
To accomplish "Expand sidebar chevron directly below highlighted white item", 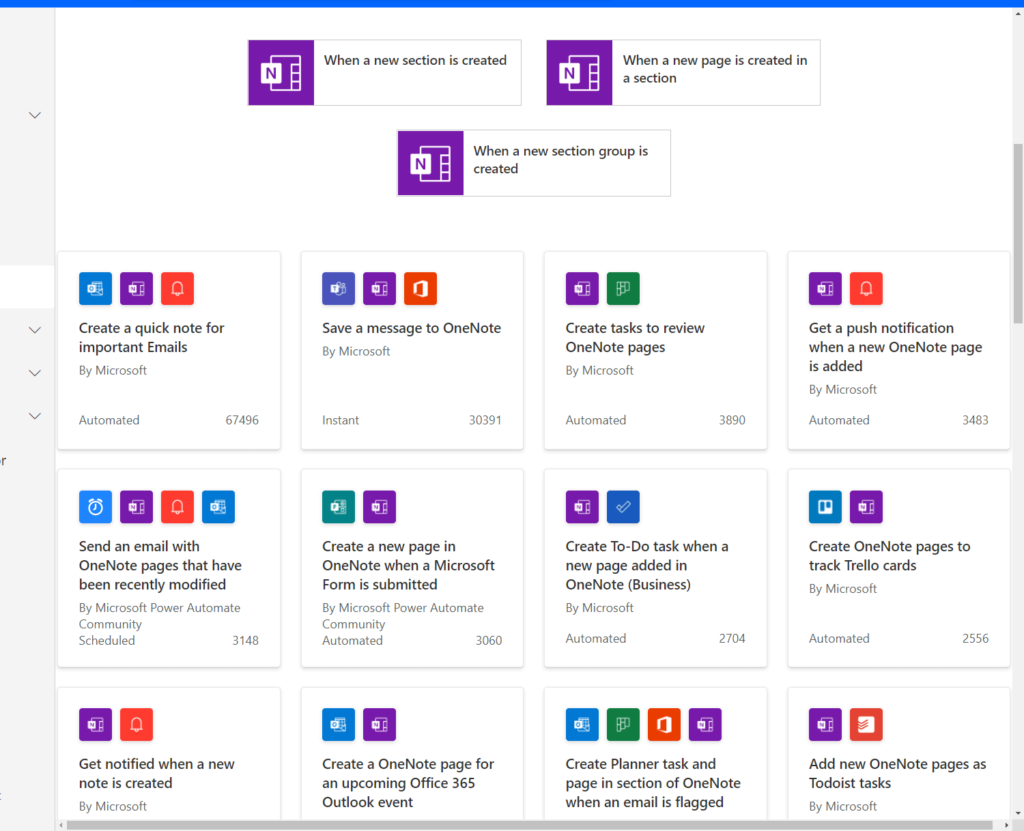I will tap(35, 330).
